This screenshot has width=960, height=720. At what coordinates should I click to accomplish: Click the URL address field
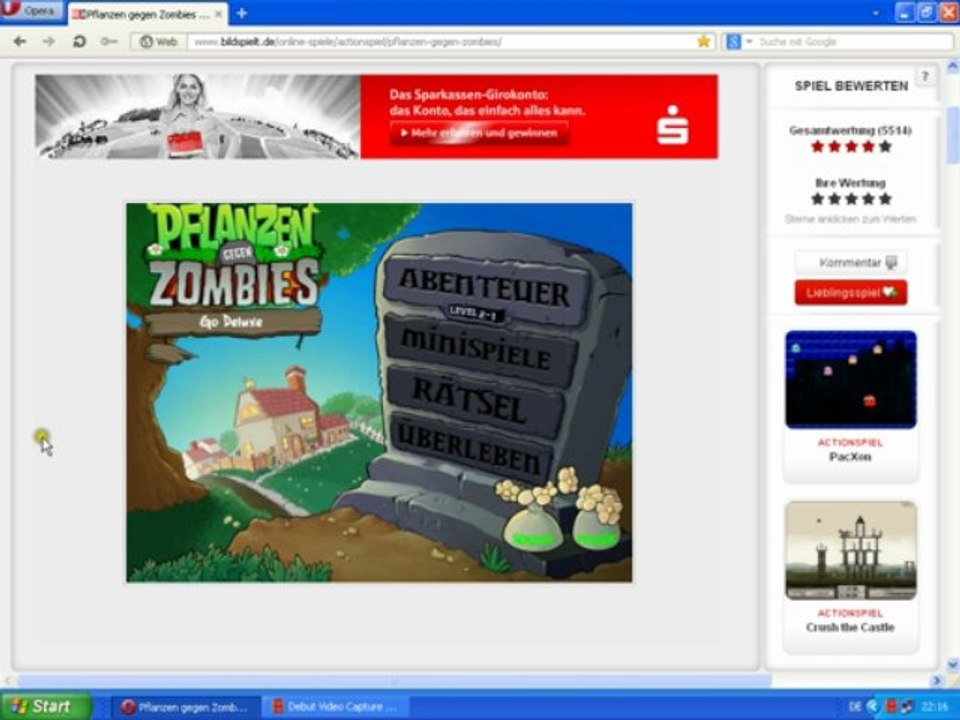pos(442,42)
